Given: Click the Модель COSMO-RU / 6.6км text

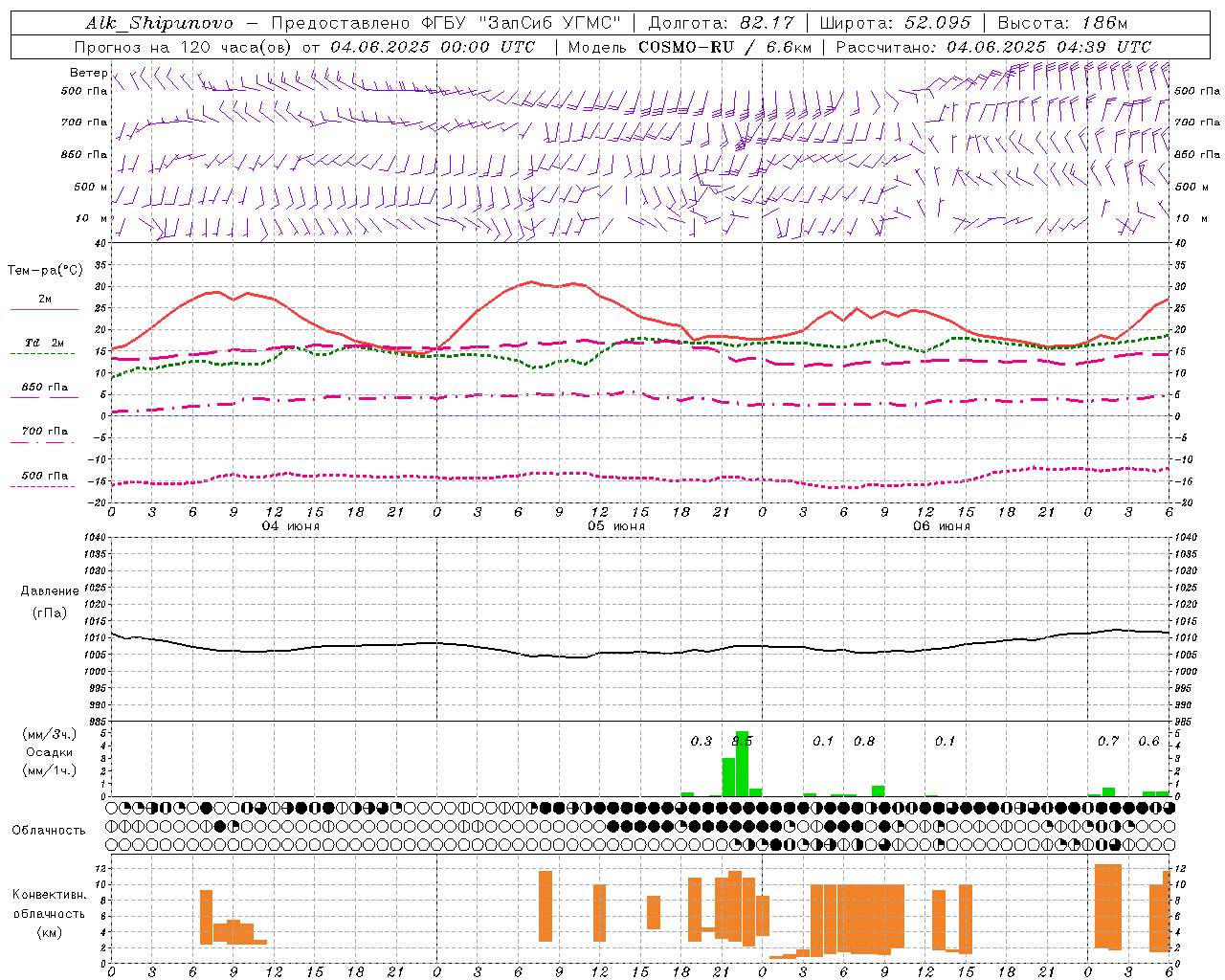Looking at the screenshot, I should [x=690, y=47].
